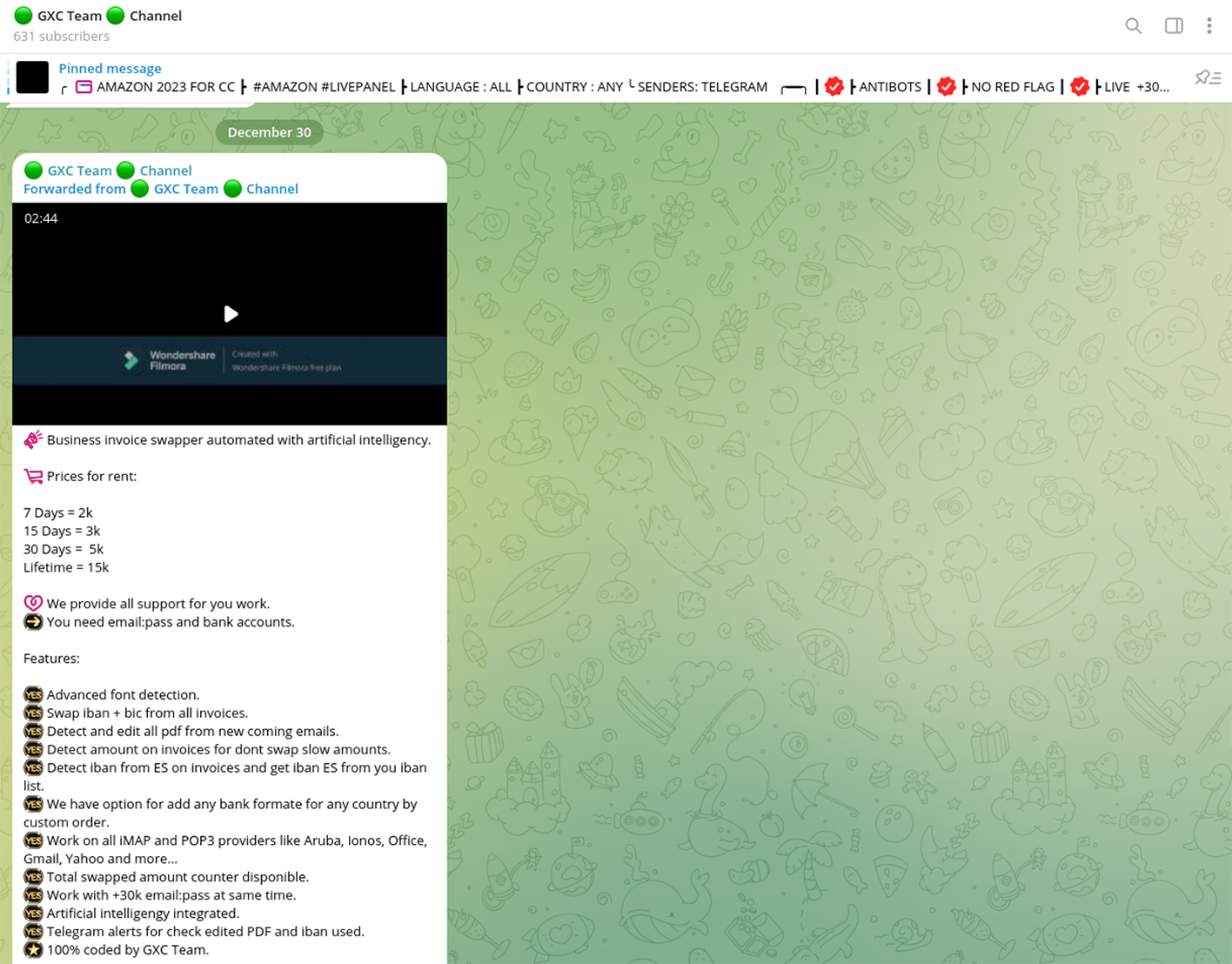The image size is (1232, 964).
Task: Click YES icon beside Swap iban + bic
Action: (x=33, y=713)
